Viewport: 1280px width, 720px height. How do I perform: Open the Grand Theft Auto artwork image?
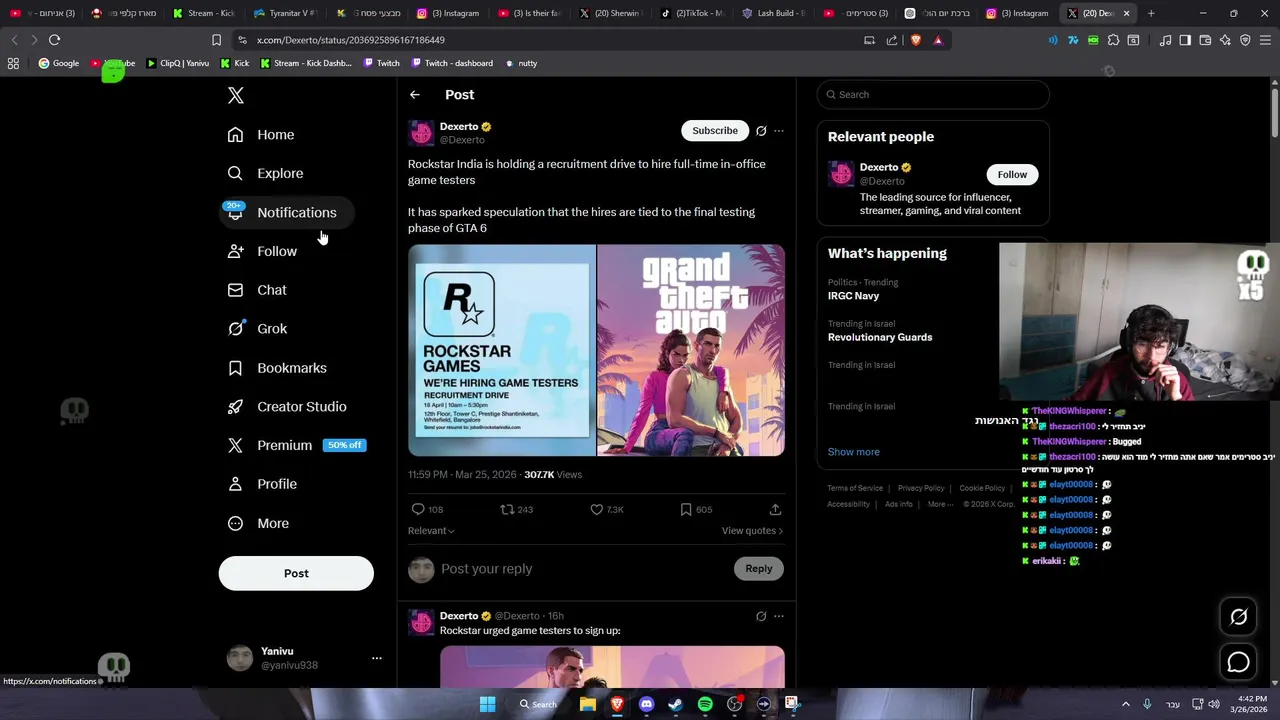[x=691, y=350]
